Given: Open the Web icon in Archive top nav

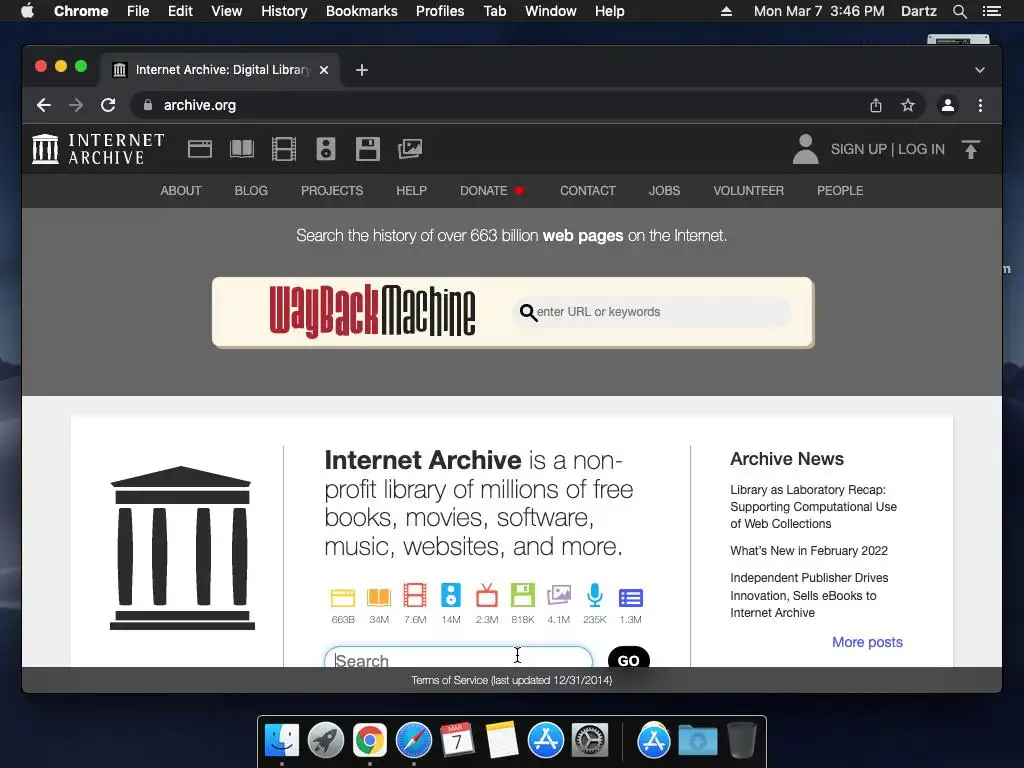Looking at the screenshot, I should tap(200, 149).
